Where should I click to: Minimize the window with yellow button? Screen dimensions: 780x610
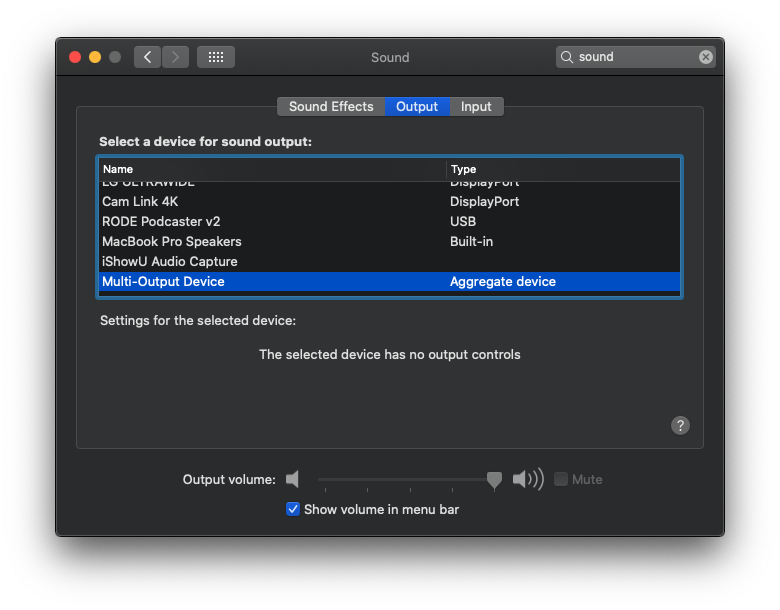(x=95, y=57)
